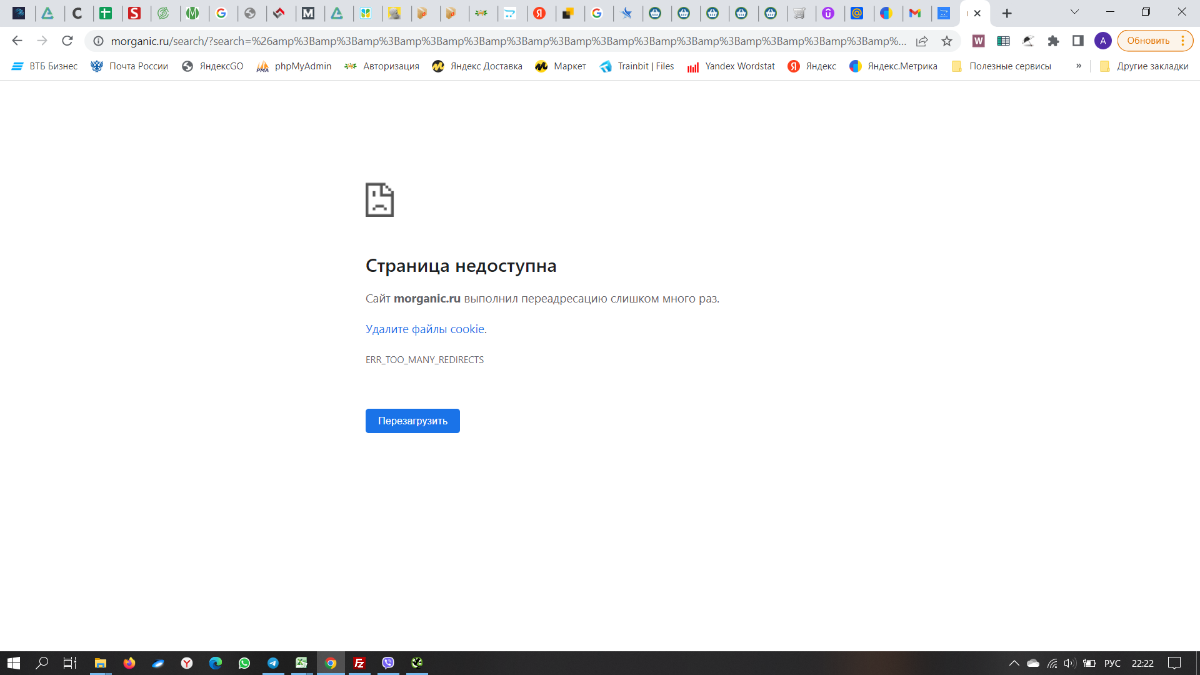
Task: Open the user profile avatar
Action: pyautogui.click(x=1103, y=41)
